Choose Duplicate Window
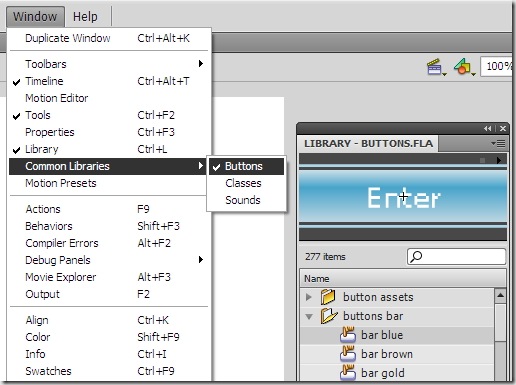This screenshot has width=516, height=385. pos(109,38)
